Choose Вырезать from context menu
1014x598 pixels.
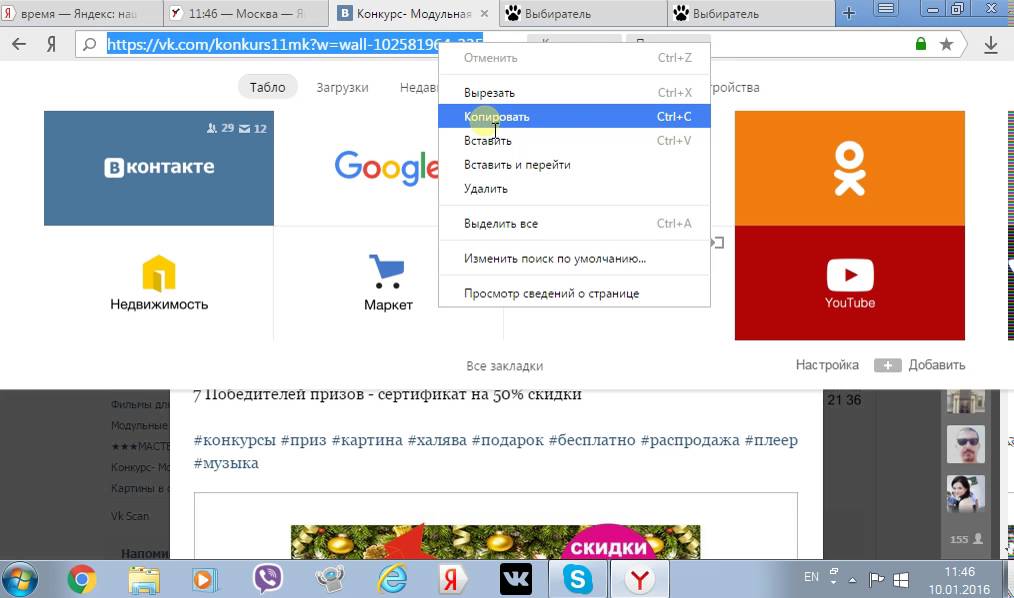[x=574, y=93]
